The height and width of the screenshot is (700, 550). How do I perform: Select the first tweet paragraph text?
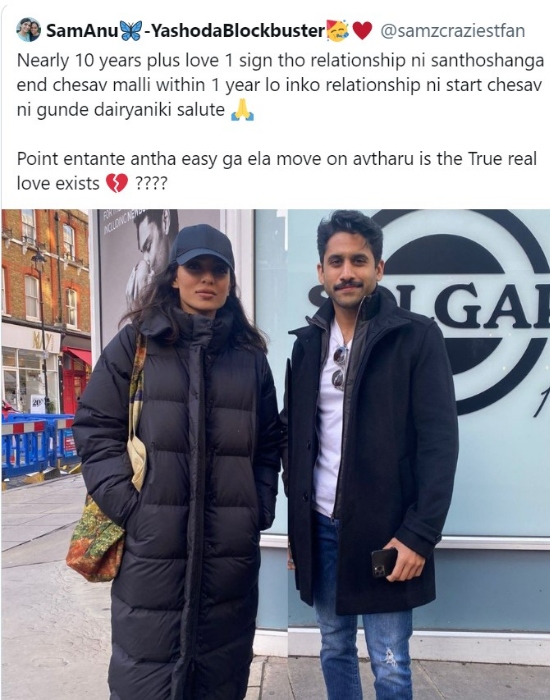click(280, 85)
